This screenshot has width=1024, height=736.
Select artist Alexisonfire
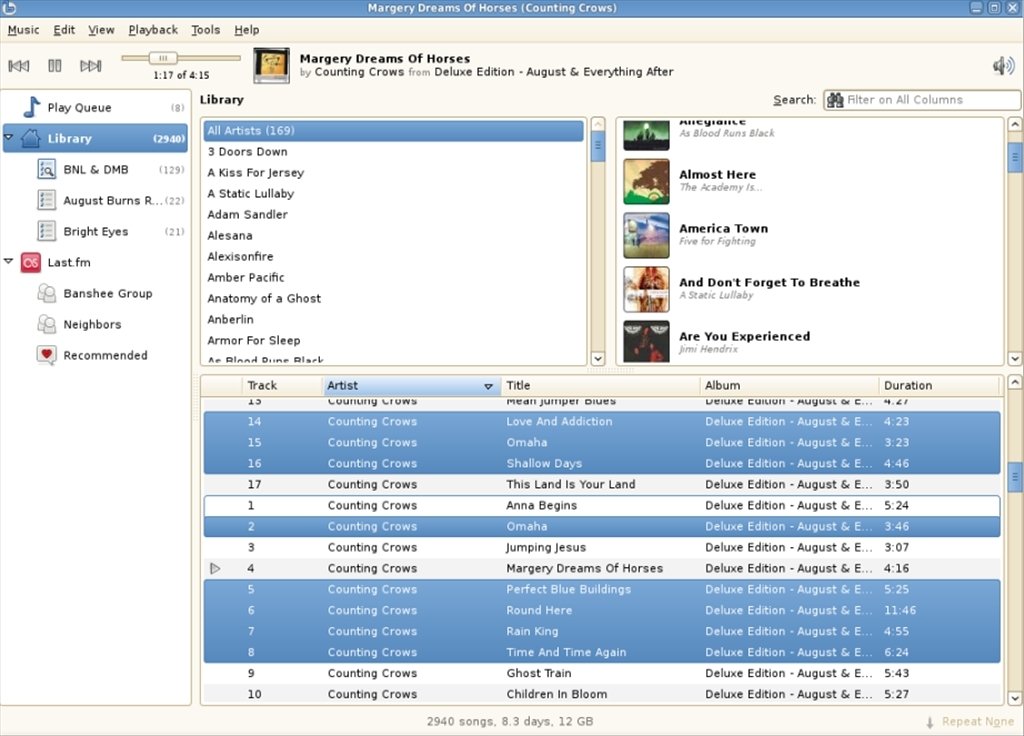(393, 256)
